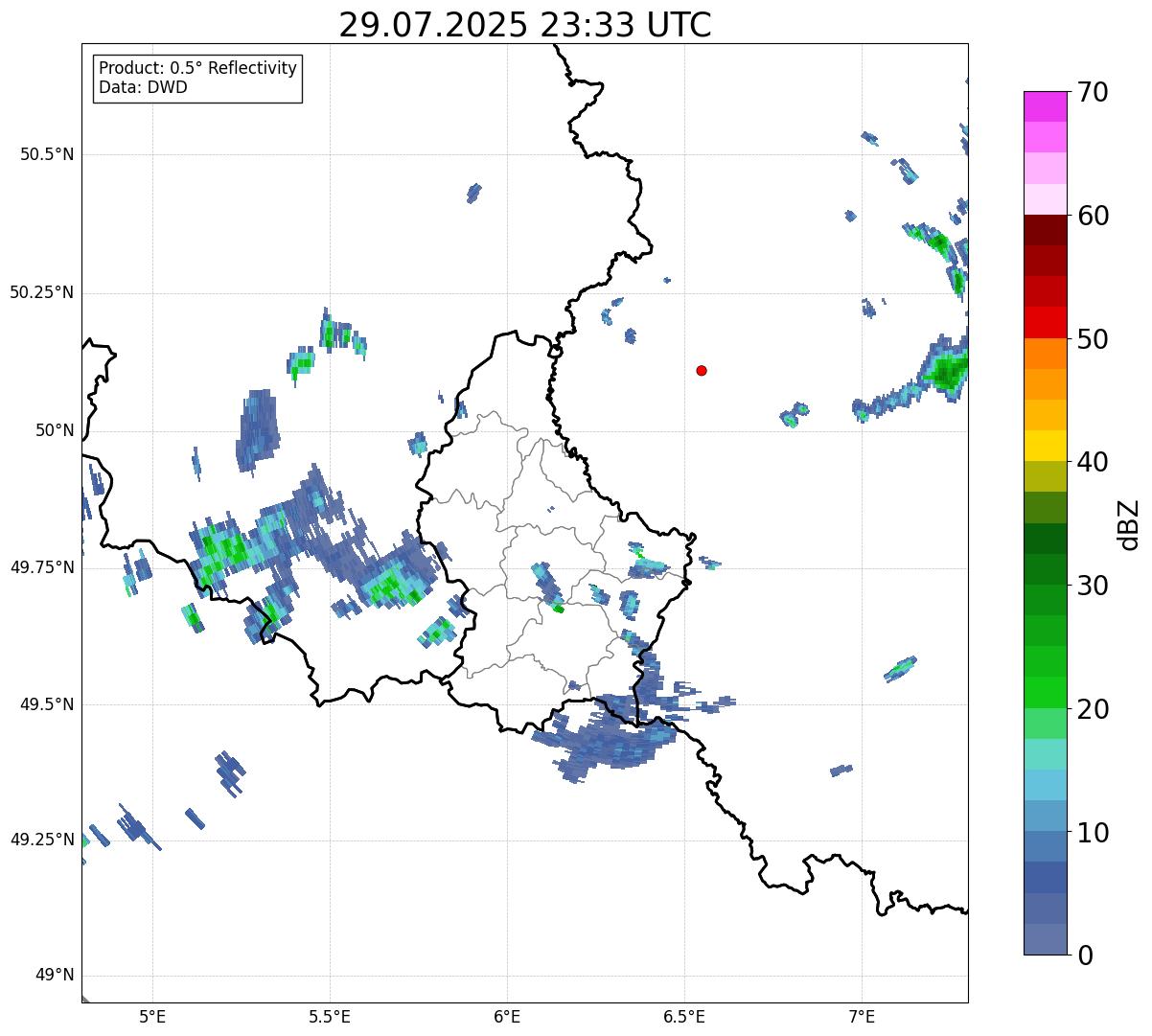The height and width of the screenshot is (1036, 1152).
Task: Click the 50.25°N latitude label
Action: (x=41, y=292)
